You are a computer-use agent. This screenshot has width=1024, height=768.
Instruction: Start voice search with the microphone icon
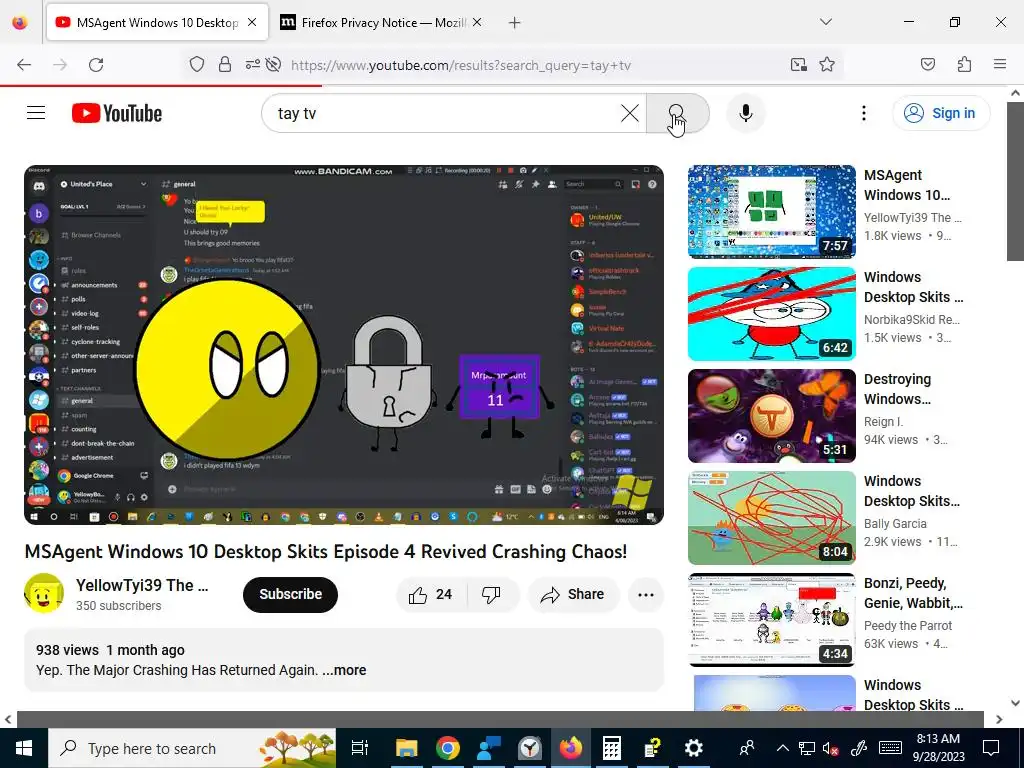coord(745,113)
